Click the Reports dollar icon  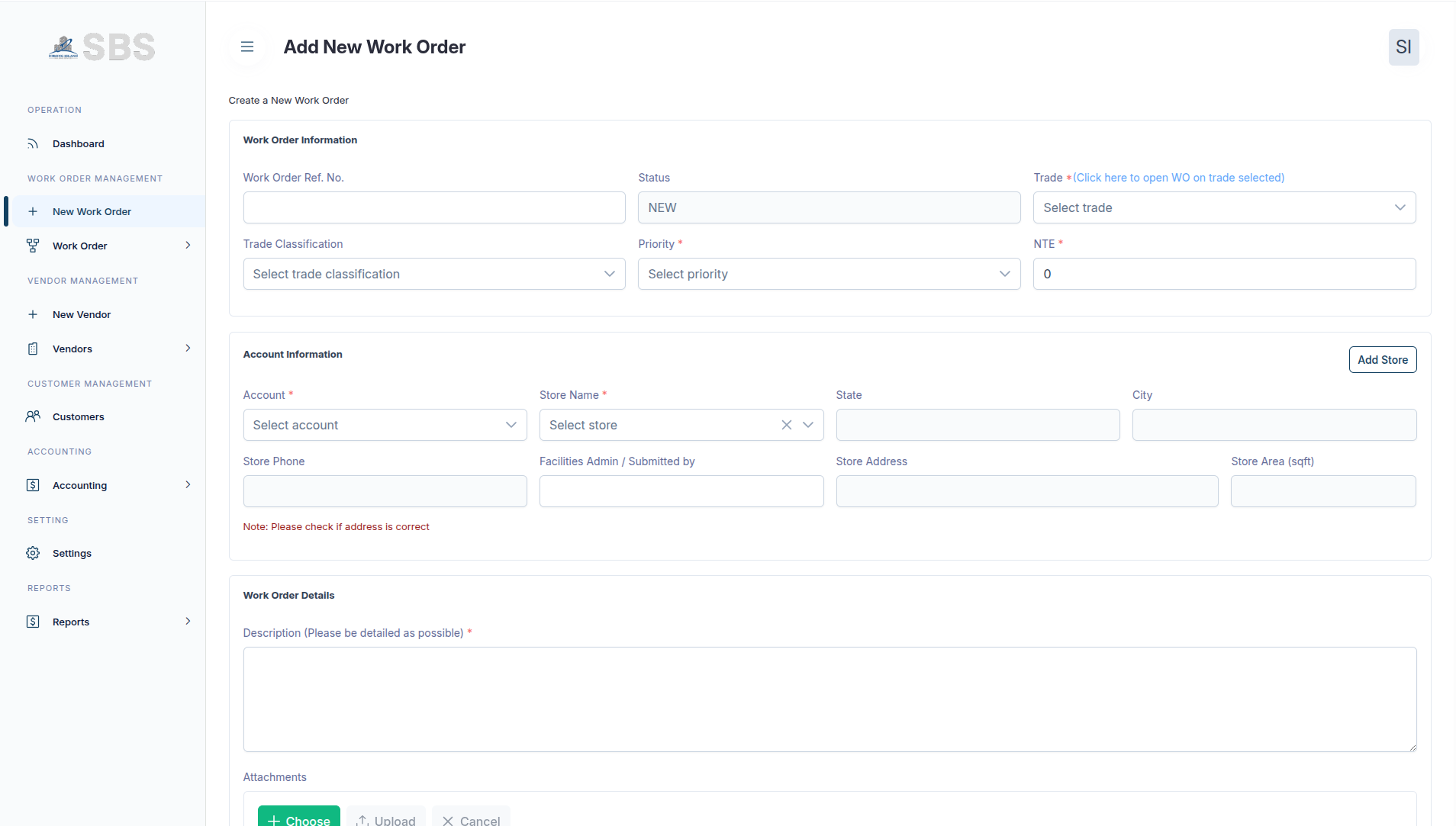[33, 622]
